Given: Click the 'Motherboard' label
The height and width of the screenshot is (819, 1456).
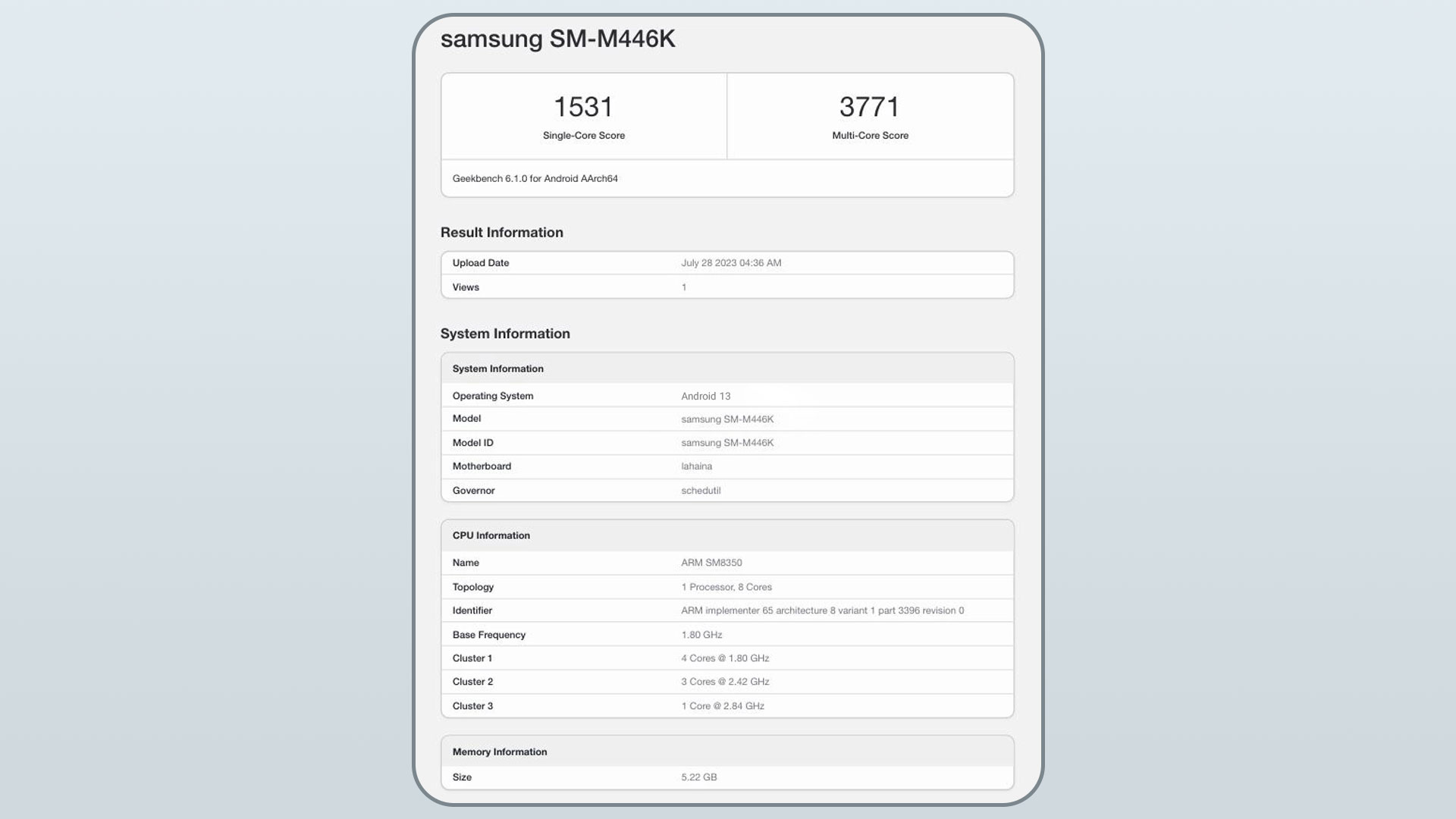Looking at the screenshot, I should pyautogui.click(x=482, y=466).
